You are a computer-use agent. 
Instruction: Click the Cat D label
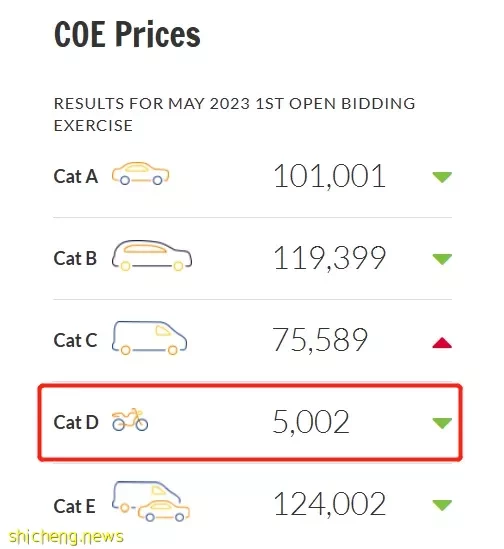point(76,422)
